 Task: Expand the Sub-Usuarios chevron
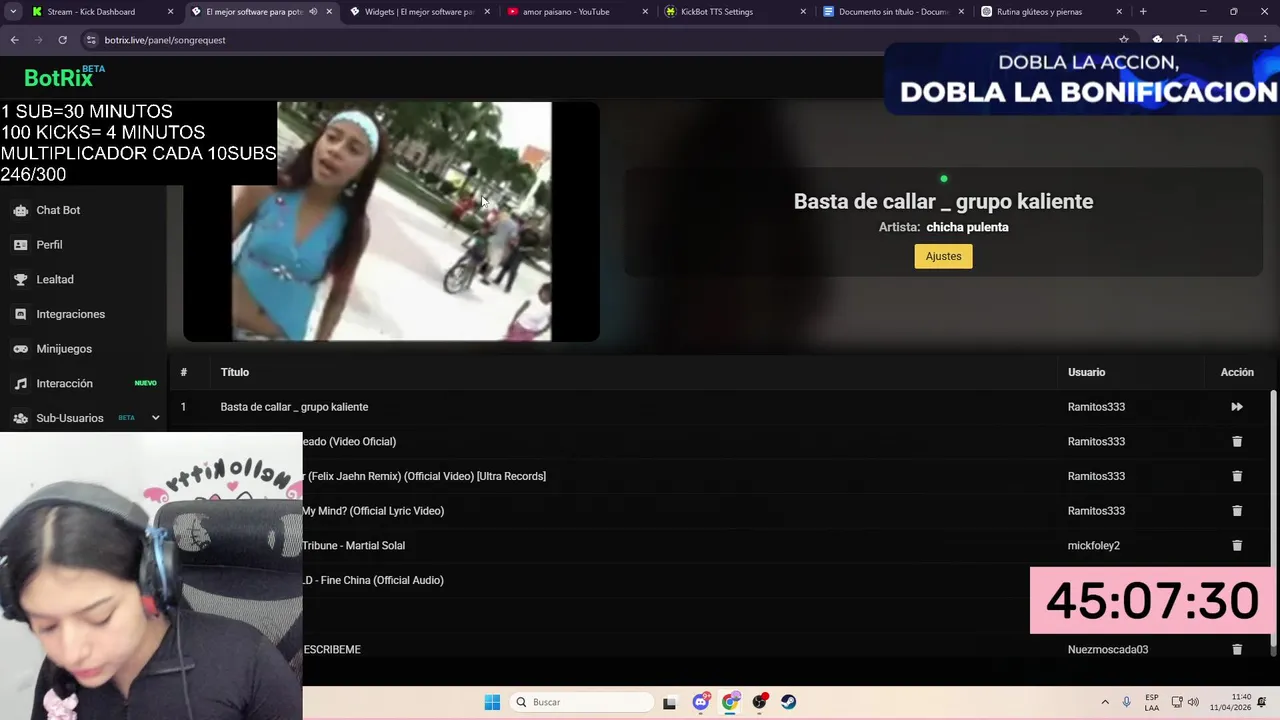[x=155, y=418]
